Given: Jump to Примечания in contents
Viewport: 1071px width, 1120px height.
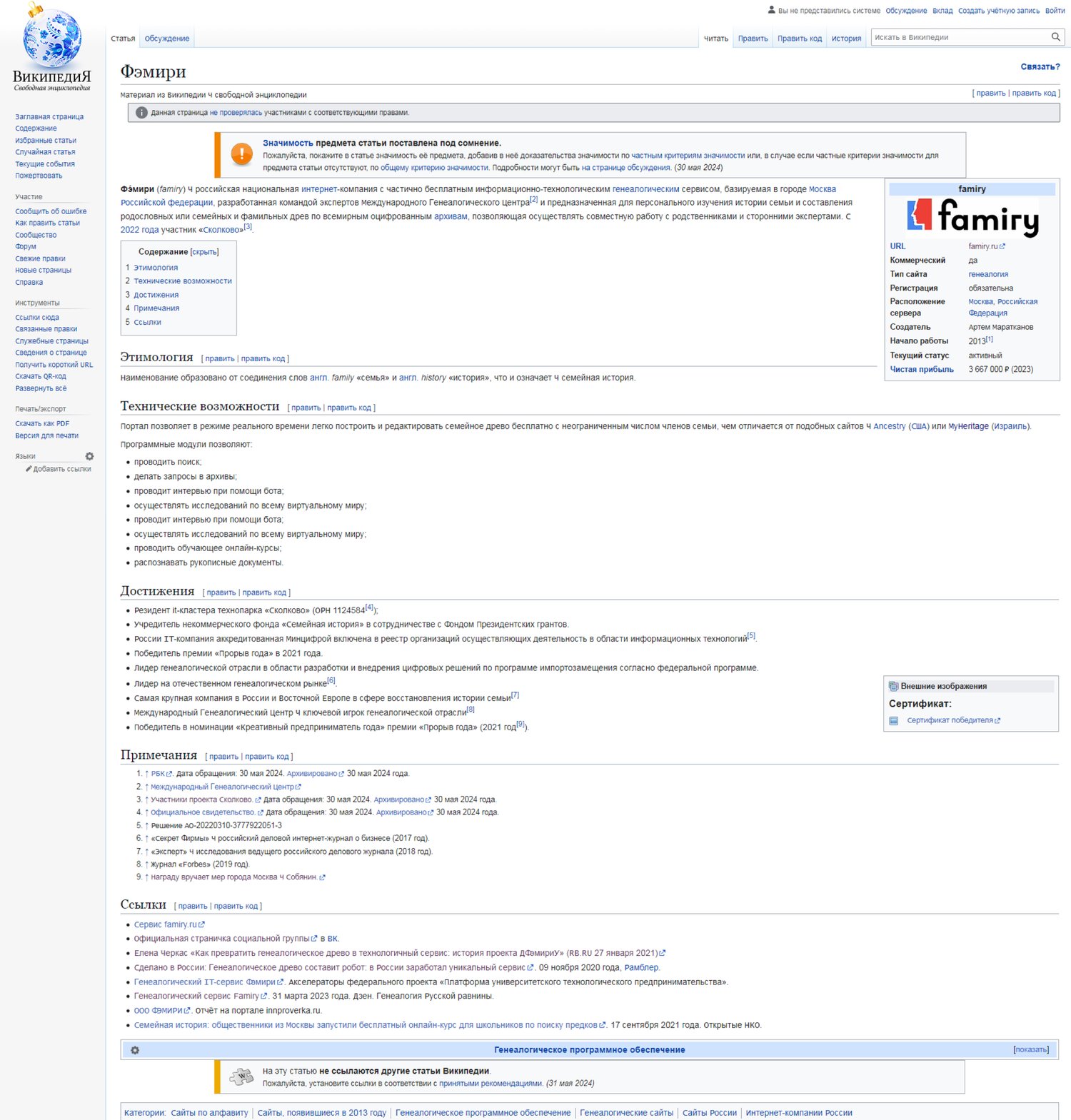Looking at the screenshot, I should pos(156,308).
